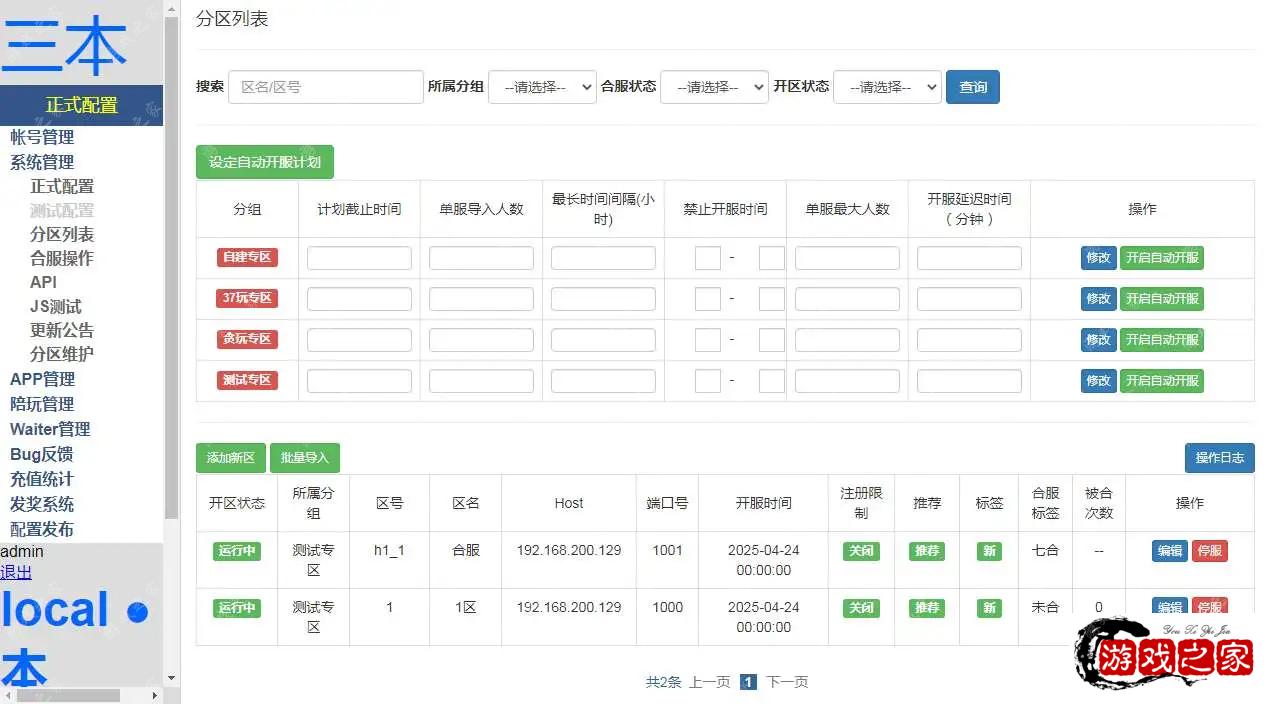This screenshot has height=704, width=1270.
Task: Enable 开启自动开服 for 37玩专区
Action: click(1161, 299)
